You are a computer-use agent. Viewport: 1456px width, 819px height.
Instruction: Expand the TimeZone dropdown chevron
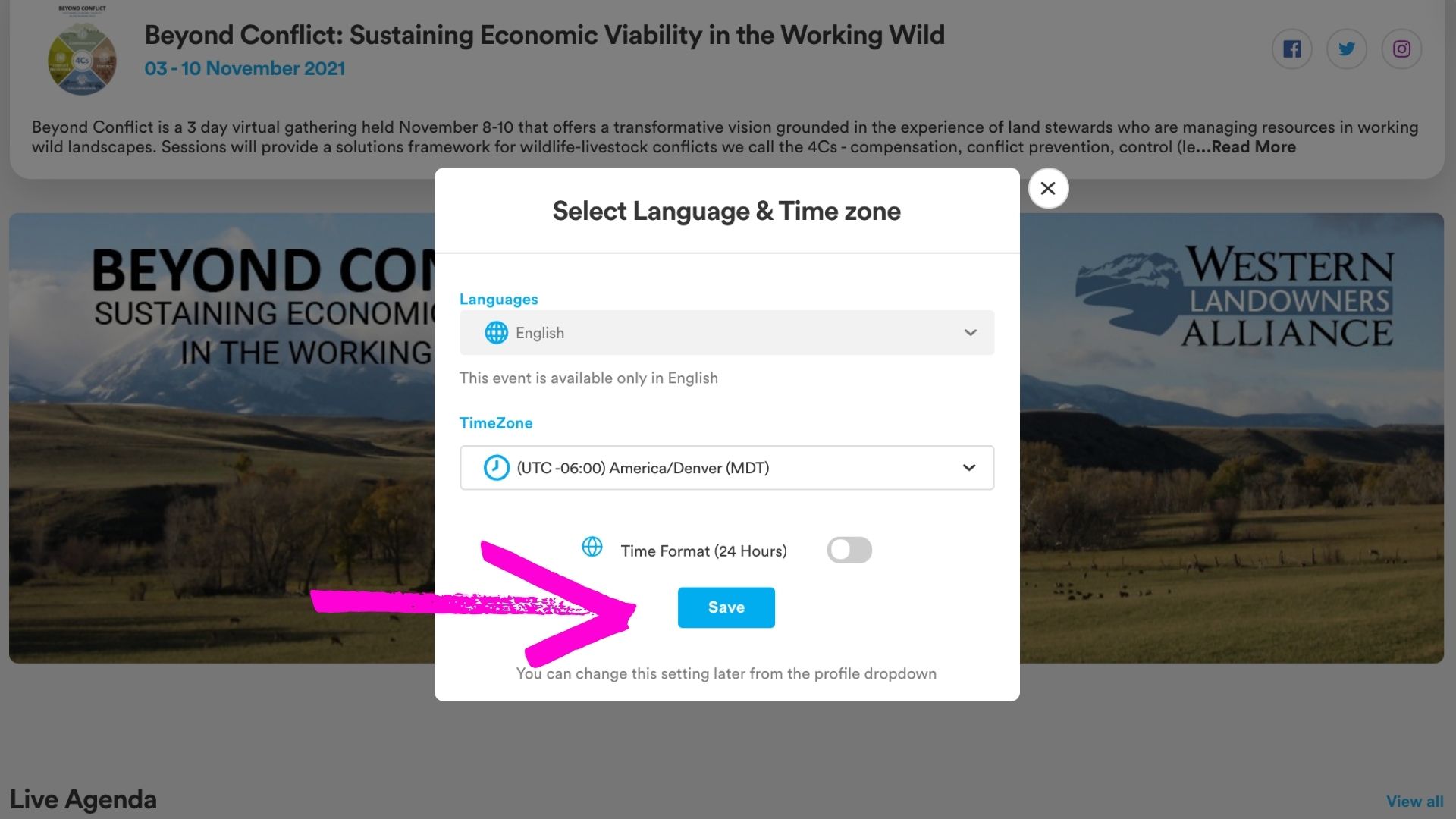pos(968,468)
